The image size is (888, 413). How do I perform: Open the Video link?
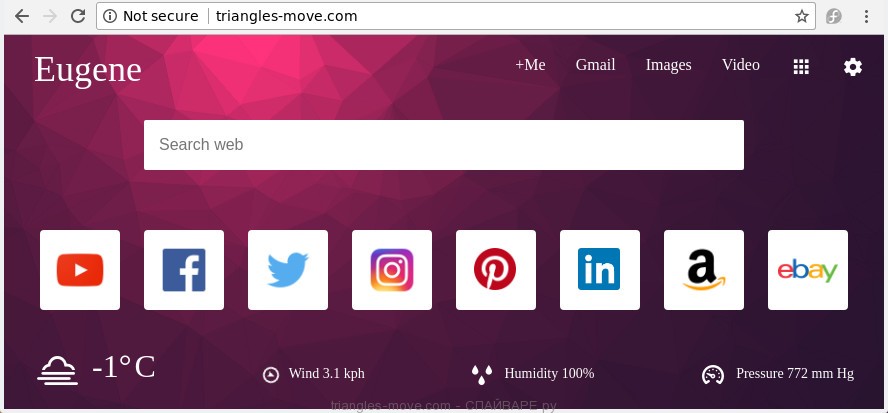[741, 65]
